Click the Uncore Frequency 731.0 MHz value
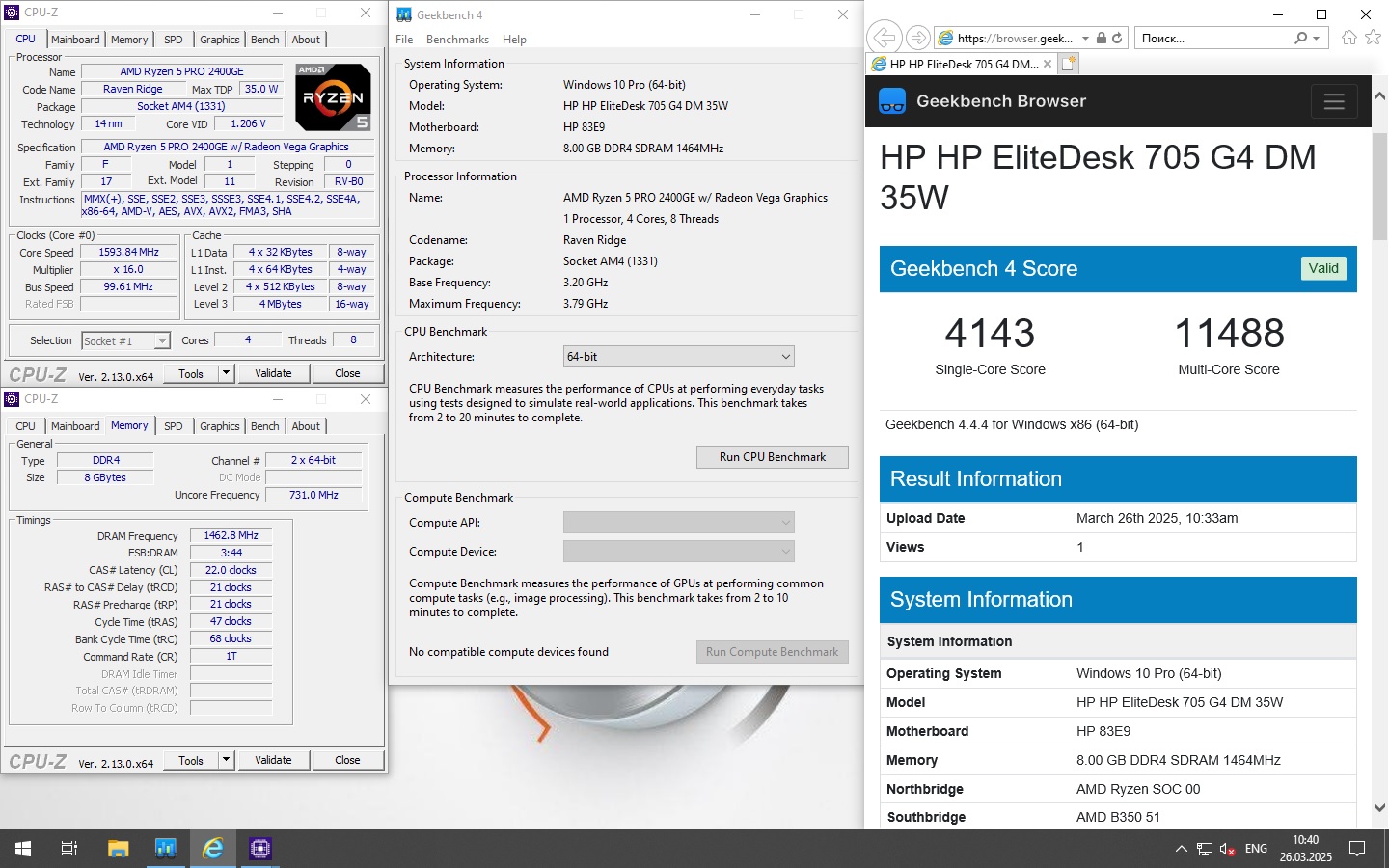 (x=313, y=495)
